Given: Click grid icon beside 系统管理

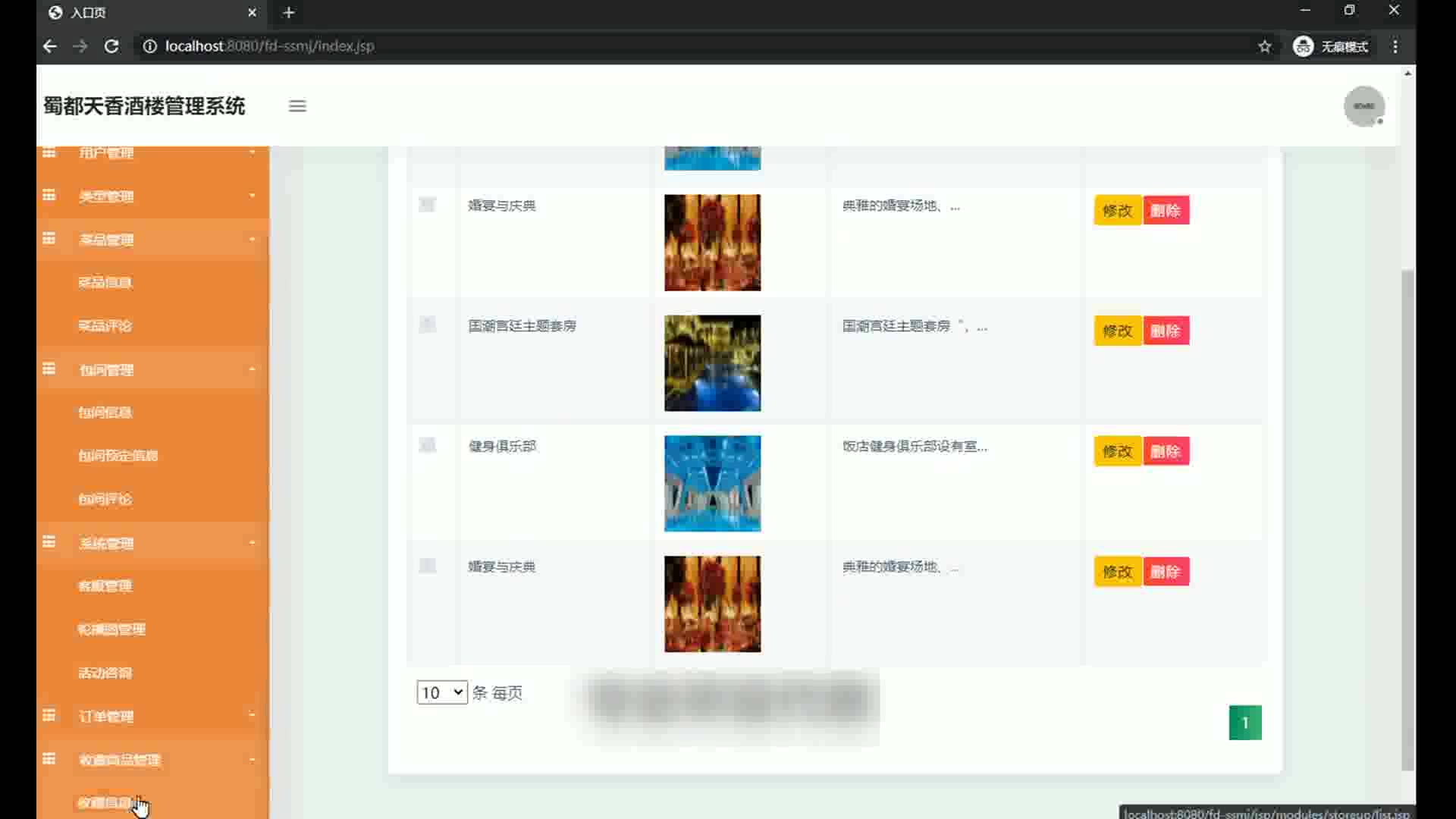Looking at the screenshot, I should 49,542.
